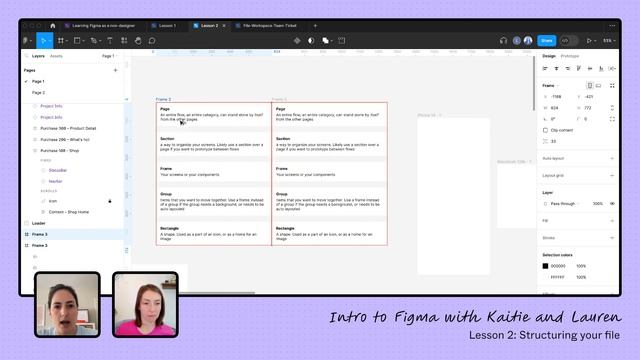Image resolution: width=640 pixels, height=360 pixels.
Task: Open the zoom level dropdown
Action: (609, 41)
